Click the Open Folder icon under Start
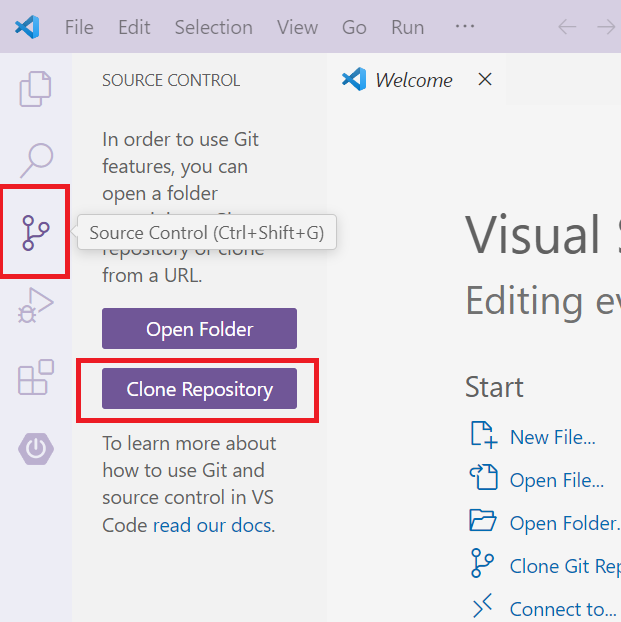 tap(483, 520)
